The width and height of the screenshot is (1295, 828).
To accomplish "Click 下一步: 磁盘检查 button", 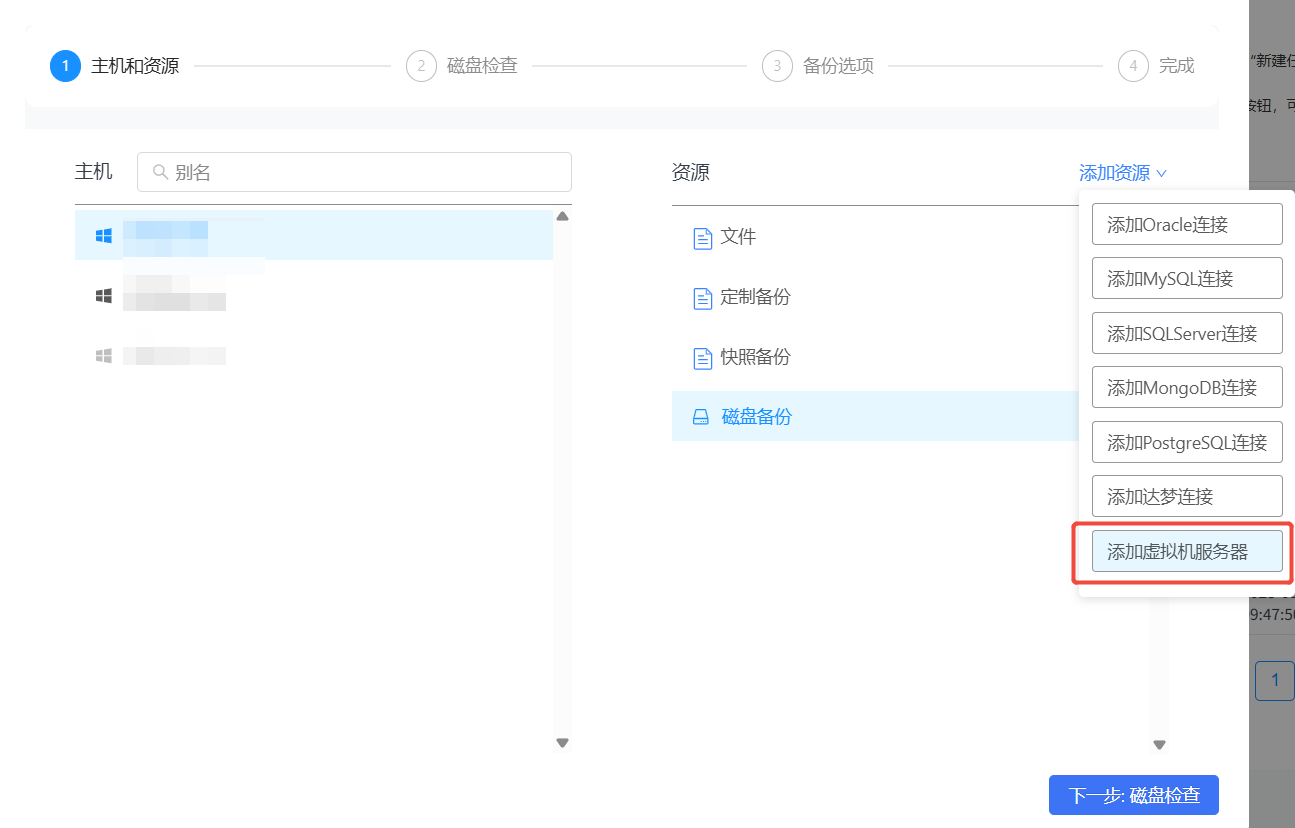I will point(1134,795).
